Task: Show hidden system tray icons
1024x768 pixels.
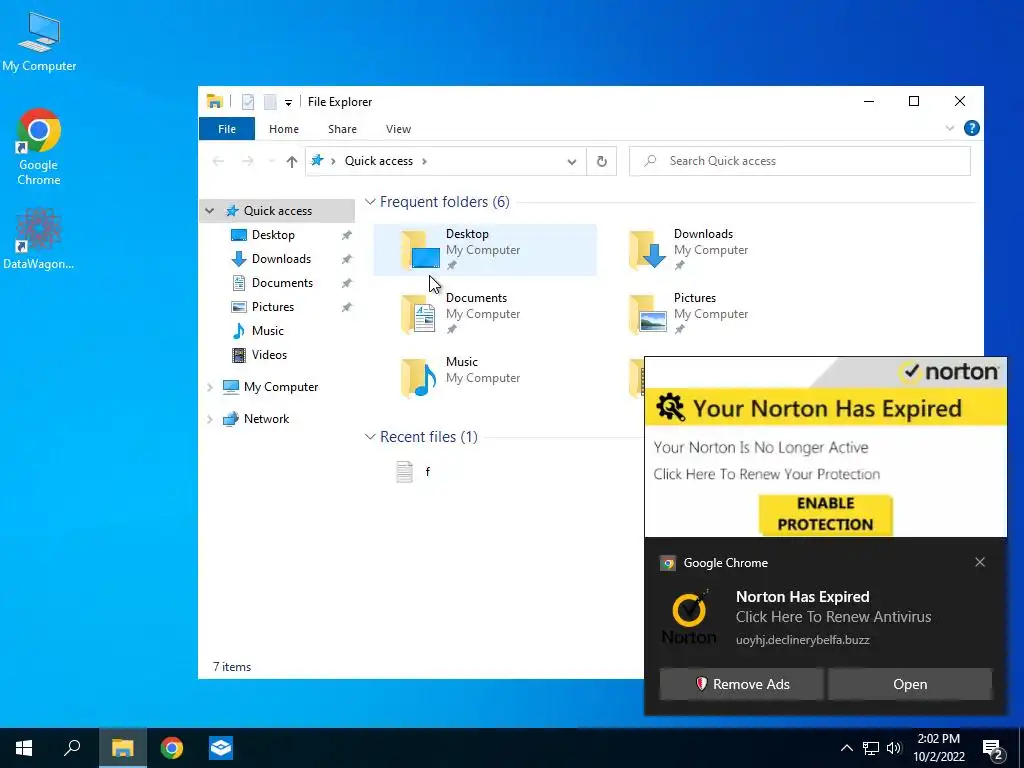Action: point(846,748)
